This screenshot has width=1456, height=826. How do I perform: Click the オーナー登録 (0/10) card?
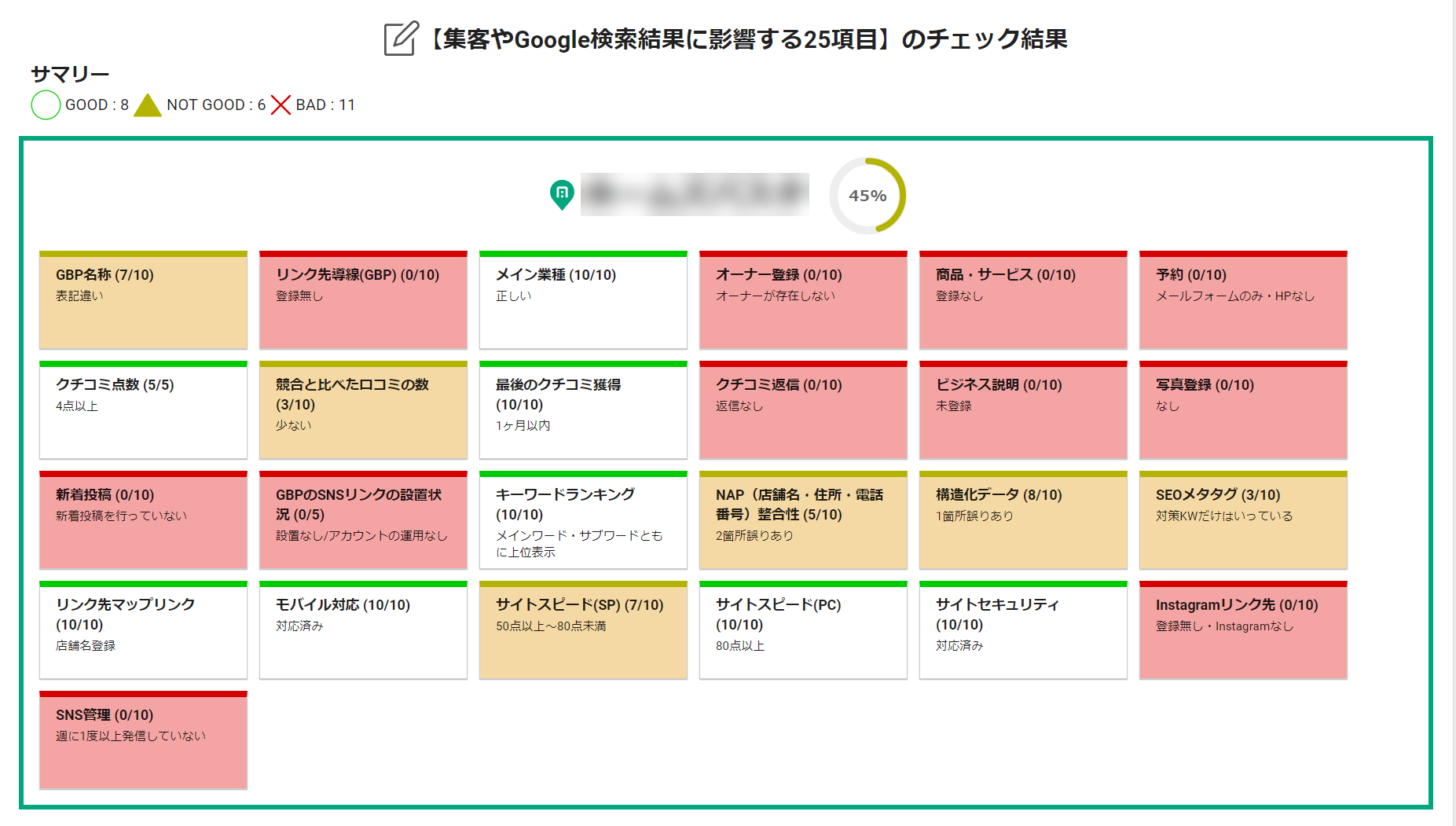(802, 300)
